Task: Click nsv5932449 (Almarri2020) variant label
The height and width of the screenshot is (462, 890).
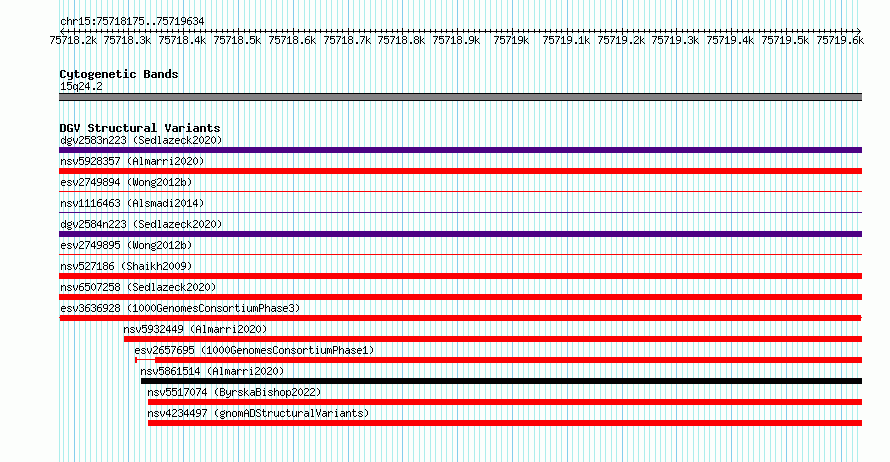Action: pos(195,329)
